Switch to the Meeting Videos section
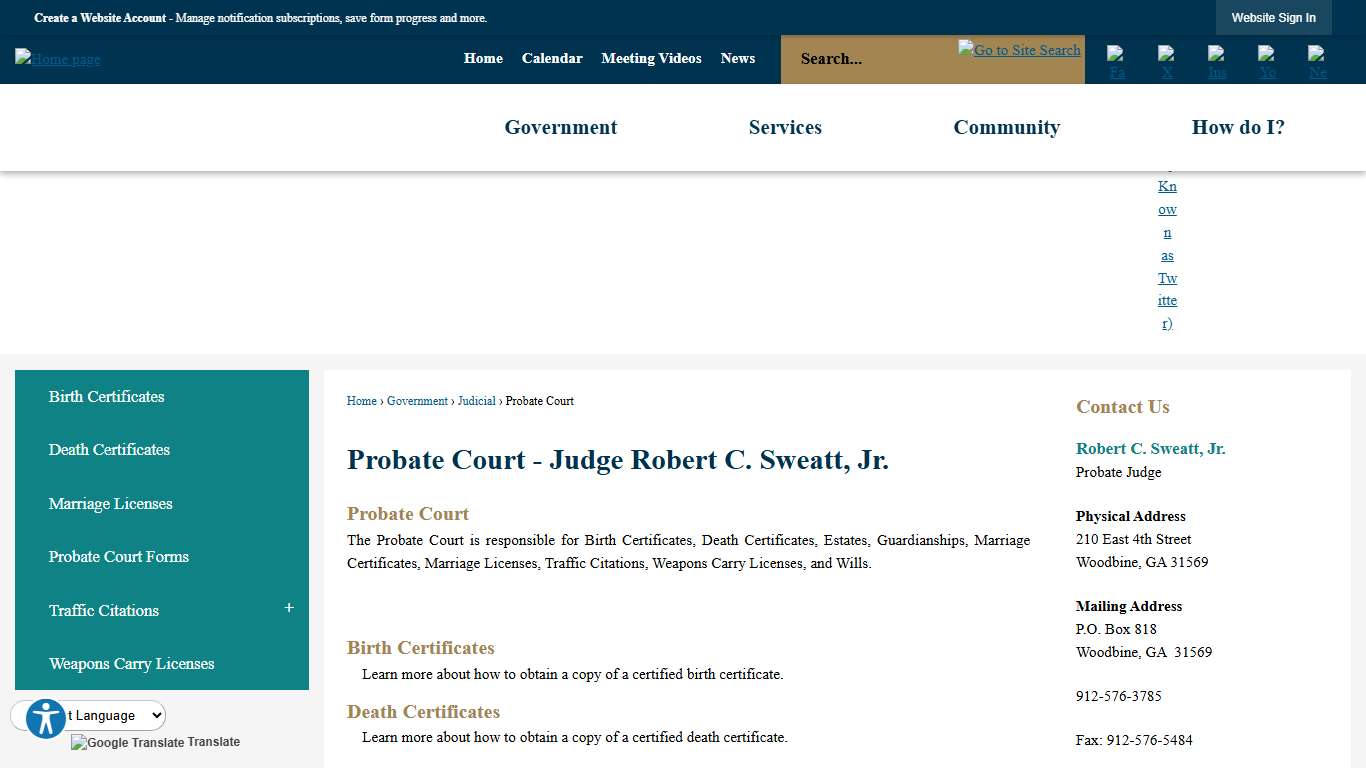Viewport: 1366px width, 768px height. point(651,59)
